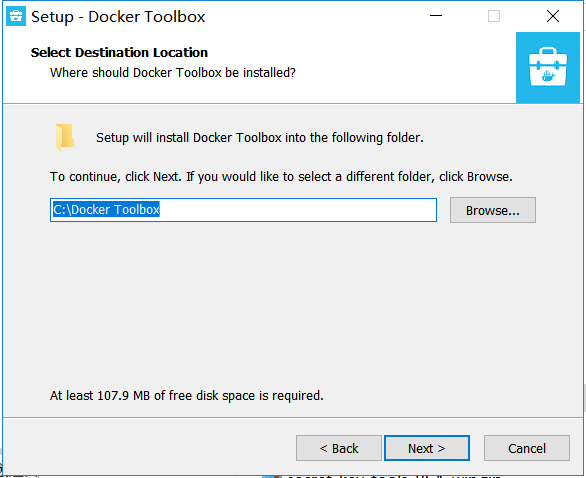Click 'Setup will install Docker Toolbox' sentence
Screen dimensions: 586x478
coord(260,138)
